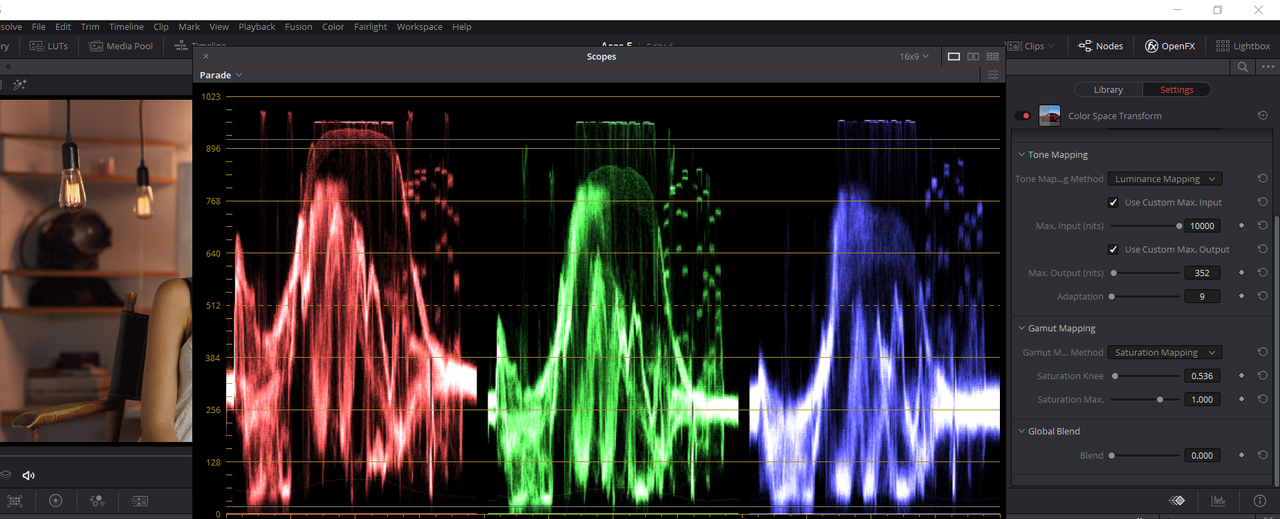1280x519 pixels.
Task: Select single scope layout view
Action: point(954,57)
